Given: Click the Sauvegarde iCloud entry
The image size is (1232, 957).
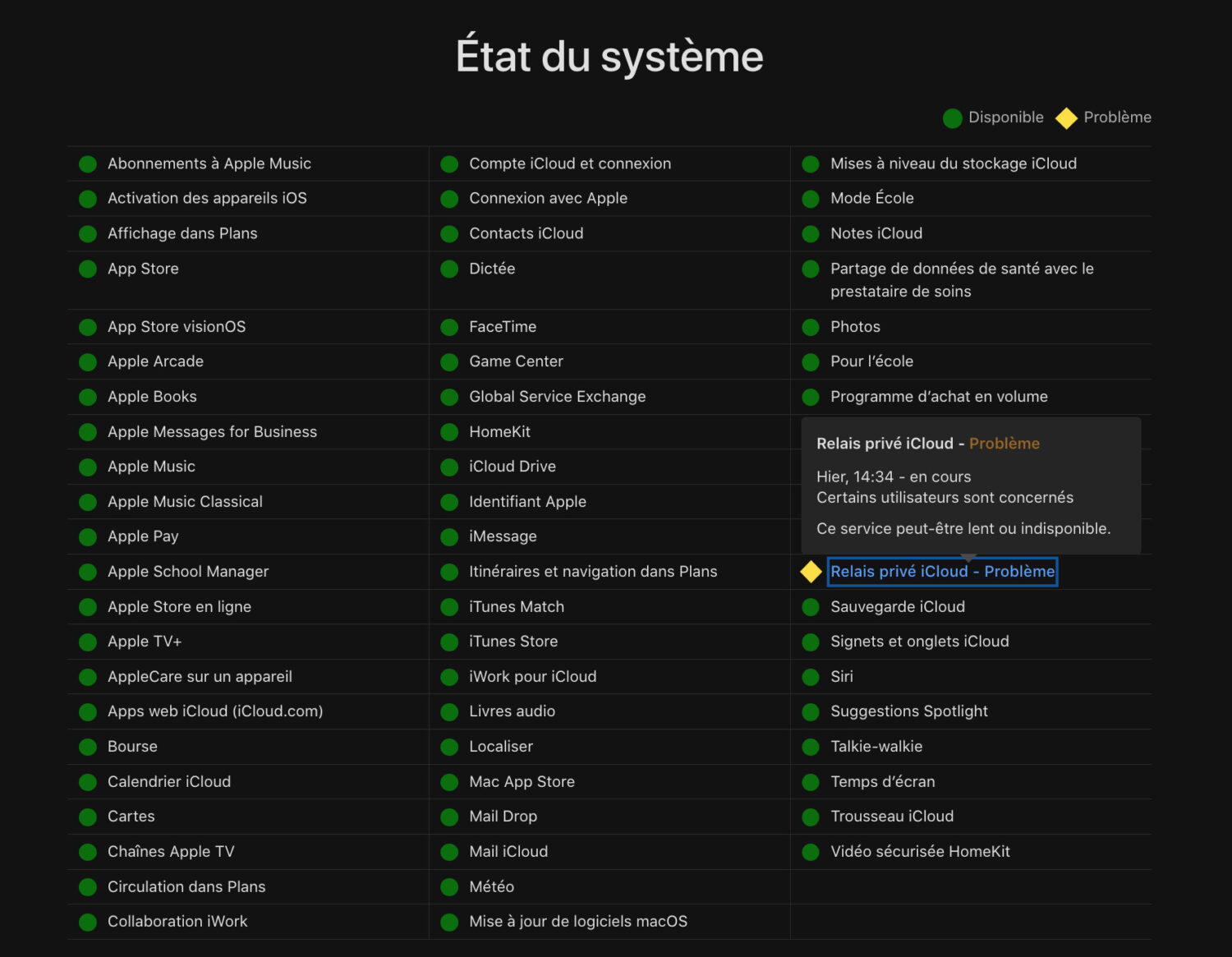Looking at the screenshot, I should [x=897, y=607].
